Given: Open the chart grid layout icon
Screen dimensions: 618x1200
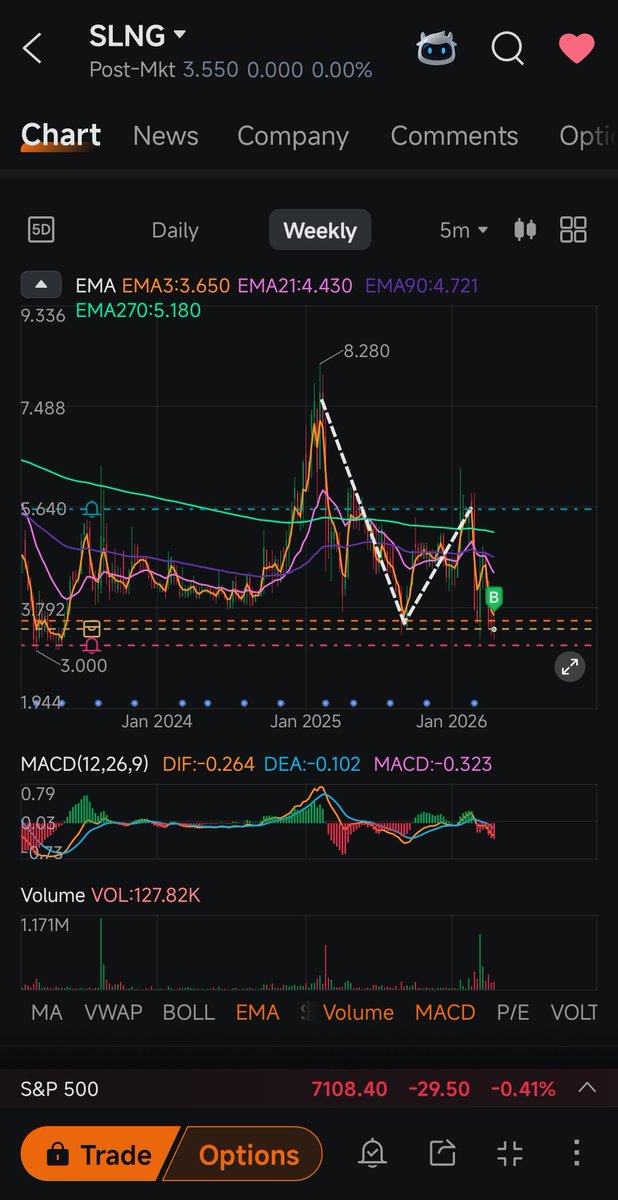Looking at the screenshot, I should pyautogui.click(x=573, y=230).
